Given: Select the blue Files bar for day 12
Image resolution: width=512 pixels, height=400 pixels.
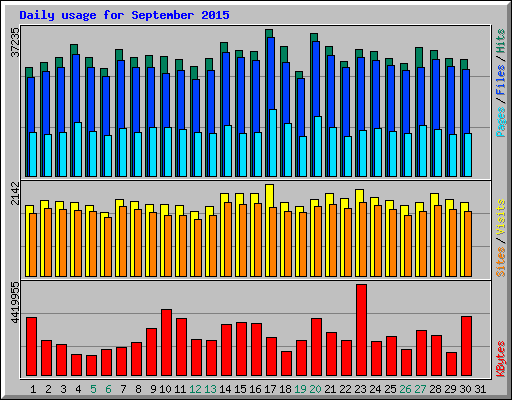Looking at the screenshot, I should (196, 106).
